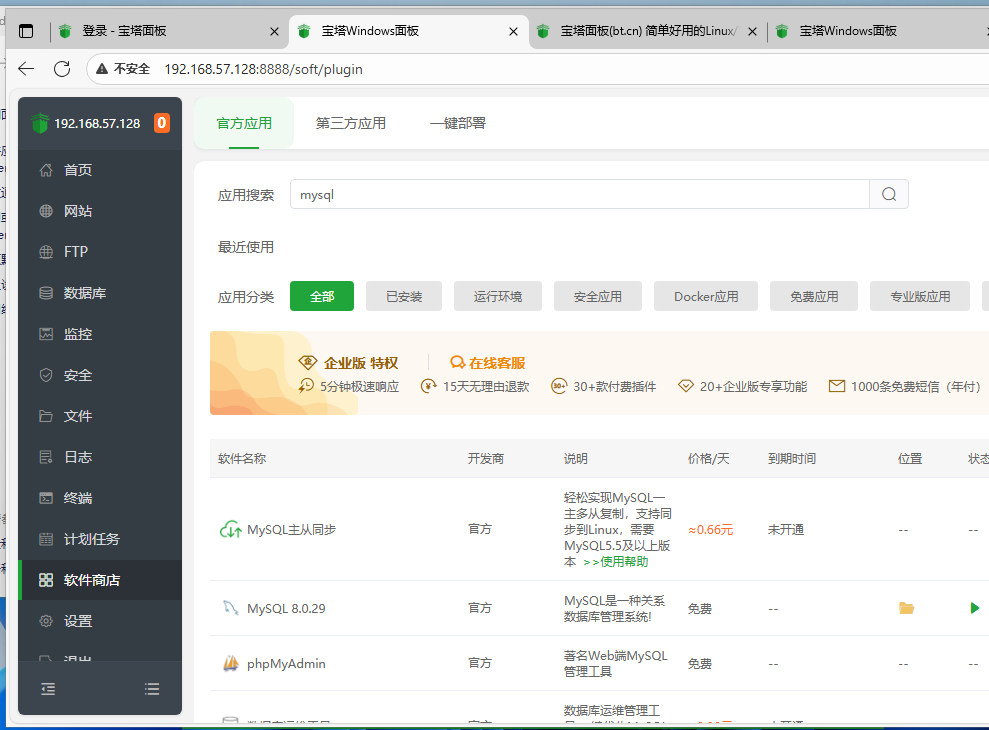
Task: Click the 安全 shield icon
Action: click(46, 375)
